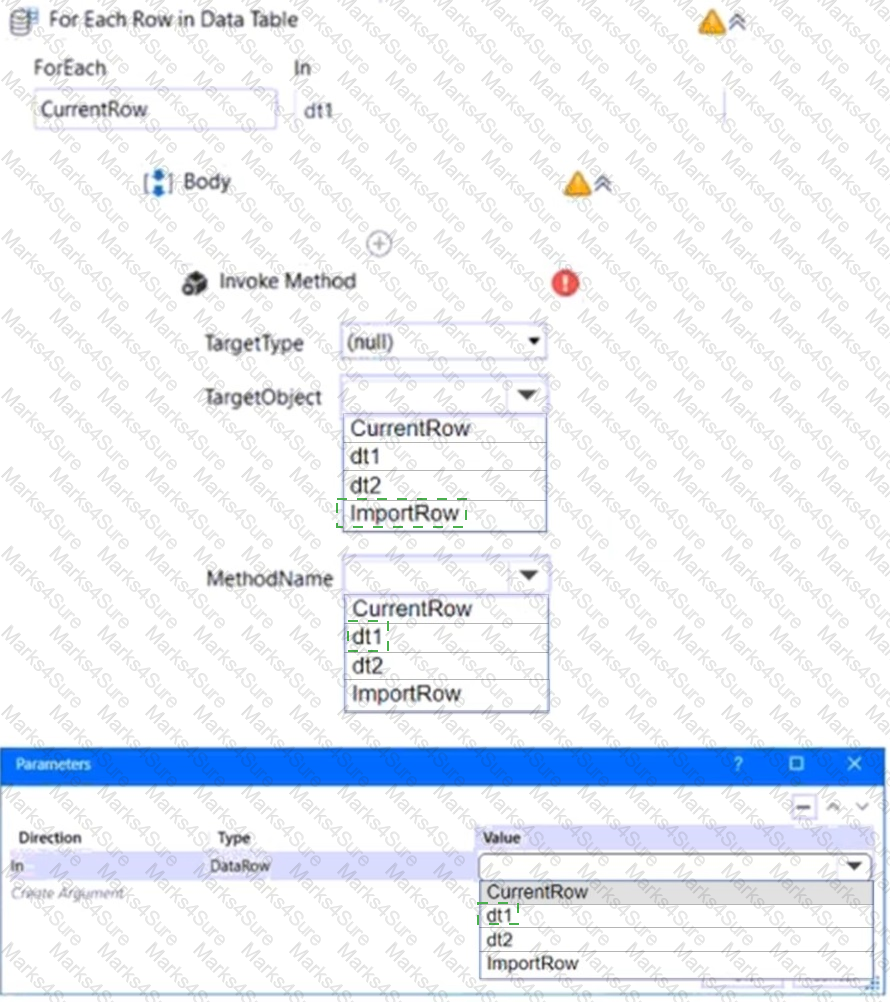
Task: Click the plus icon to add activity
Action: [379, 243]
